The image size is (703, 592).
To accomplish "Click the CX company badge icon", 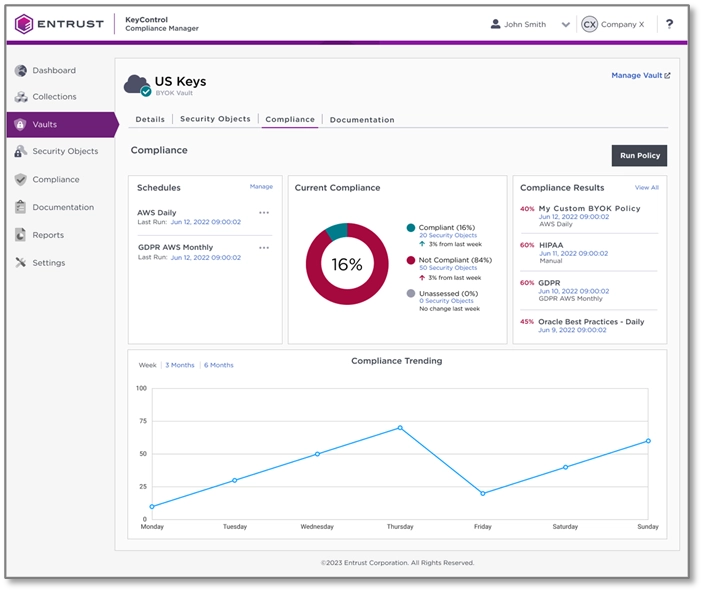I will click(589, 24).
